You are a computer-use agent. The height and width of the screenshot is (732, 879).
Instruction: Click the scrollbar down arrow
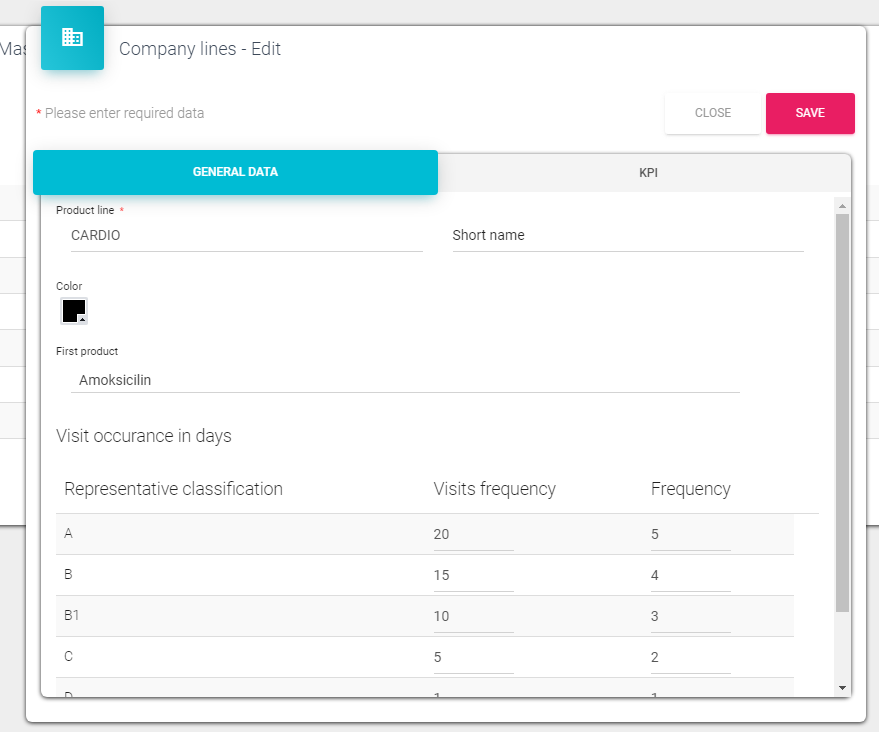[x=842, y=688]
